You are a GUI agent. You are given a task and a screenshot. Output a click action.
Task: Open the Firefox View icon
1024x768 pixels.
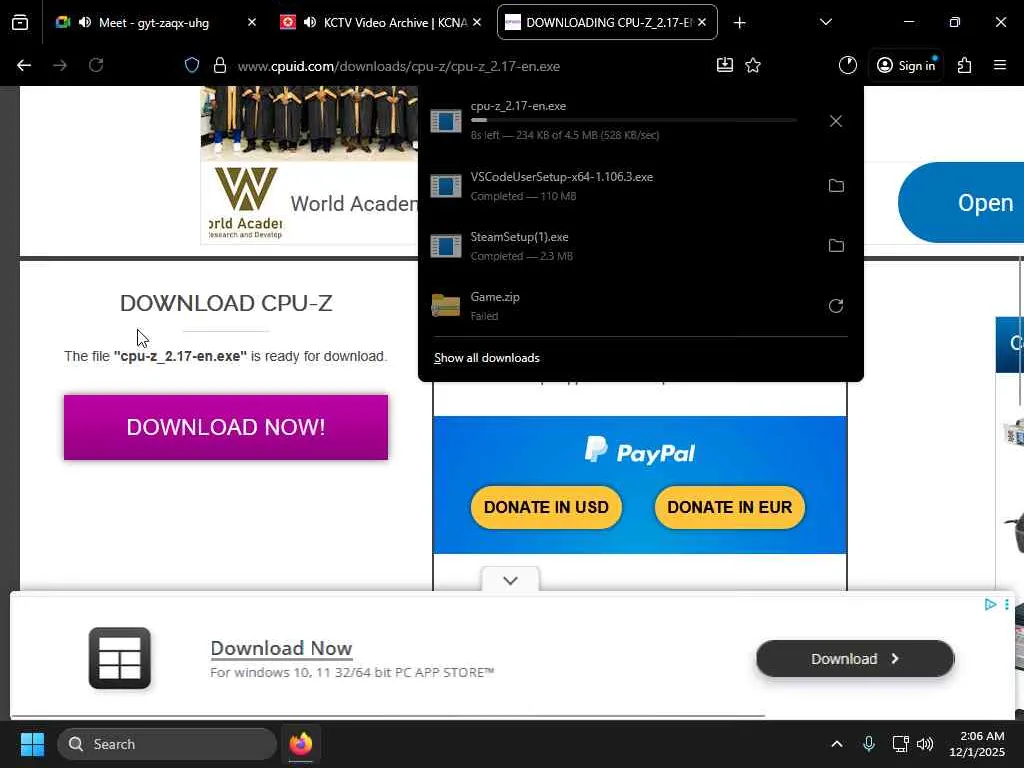(x=20, y=23)
